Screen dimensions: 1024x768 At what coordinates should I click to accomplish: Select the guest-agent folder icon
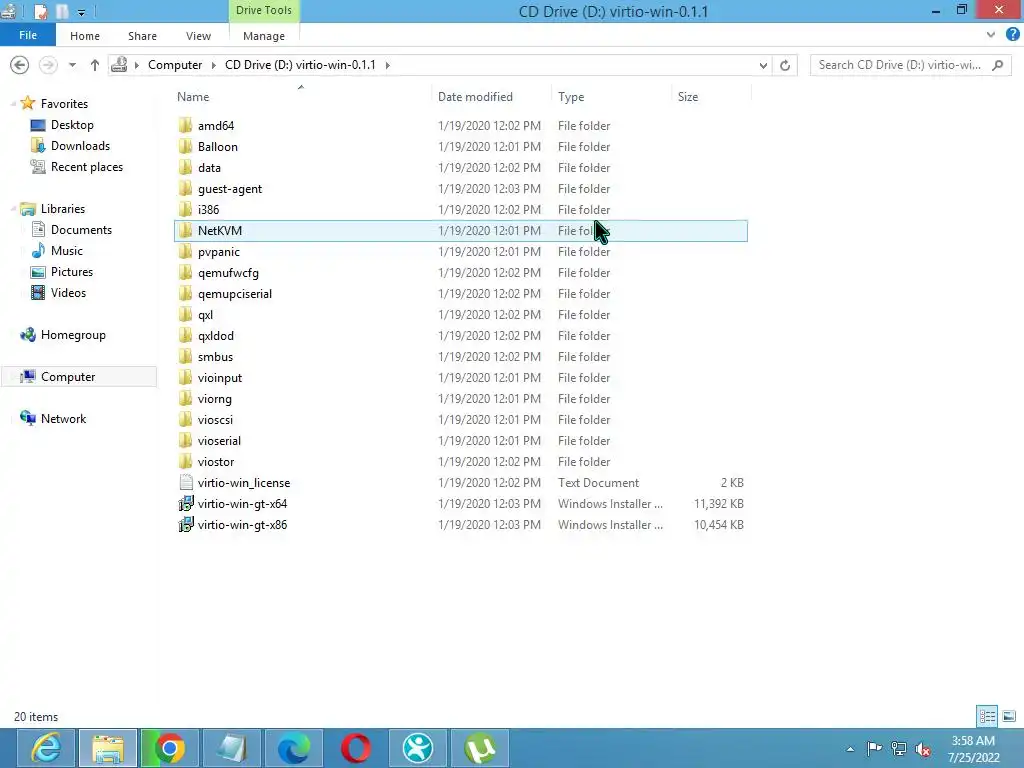click(x=185, y=189)
